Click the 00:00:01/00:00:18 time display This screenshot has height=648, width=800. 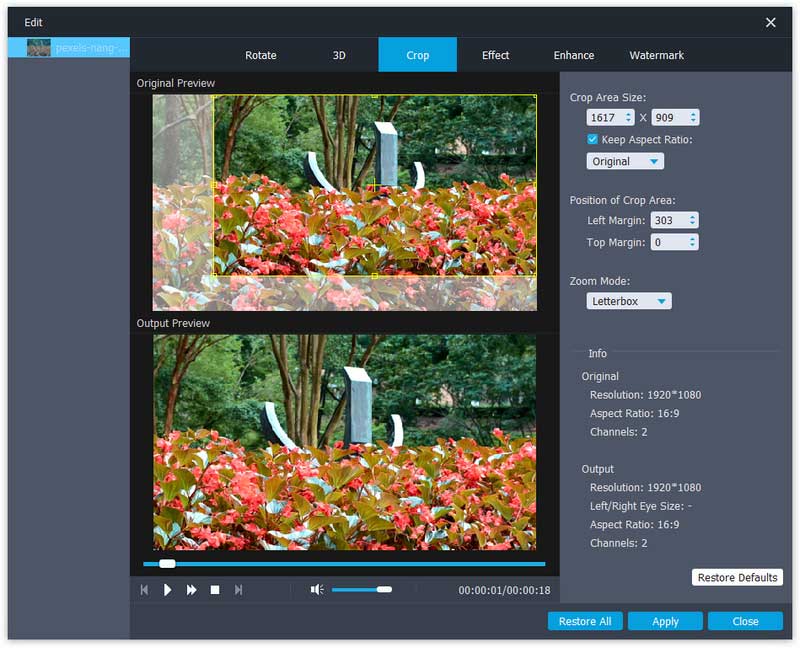tap(504, 590)
